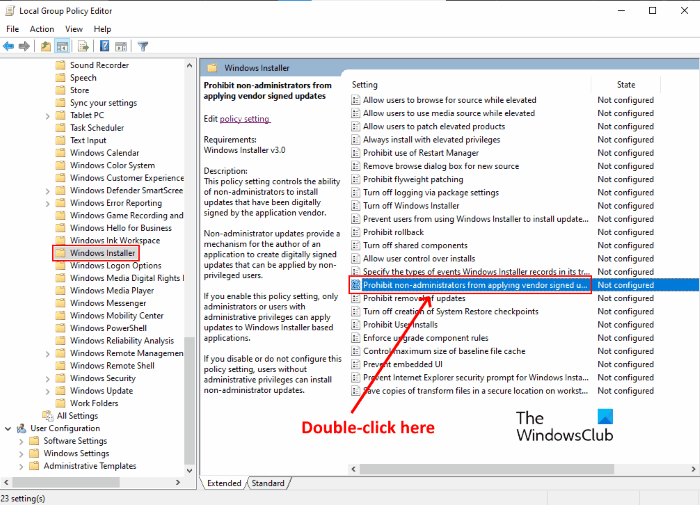Select Prohibit use of Restart Manager

coord(421,153)
